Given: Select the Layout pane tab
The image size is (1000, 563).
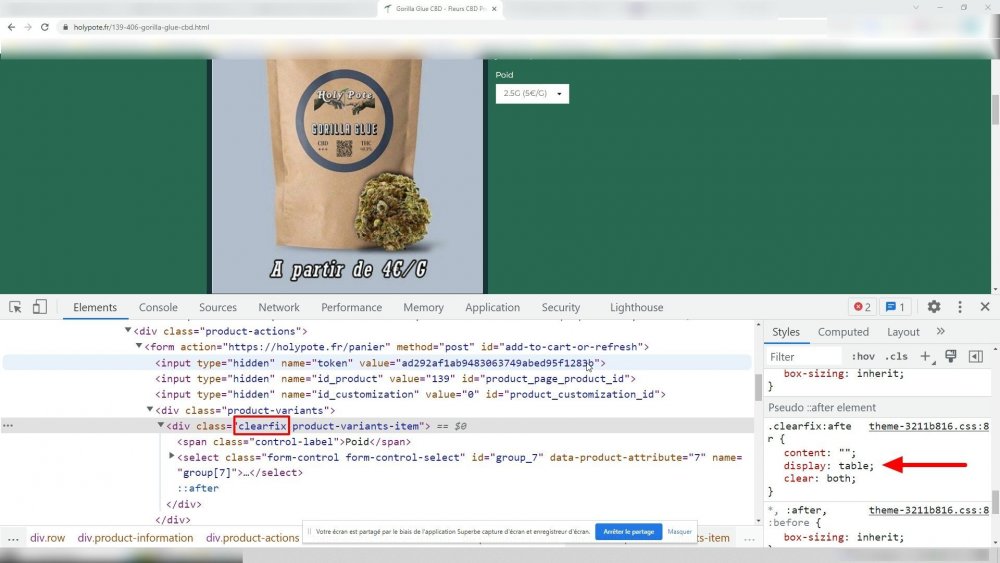Looking at the screenshot, I should click(x=903, y=332).
